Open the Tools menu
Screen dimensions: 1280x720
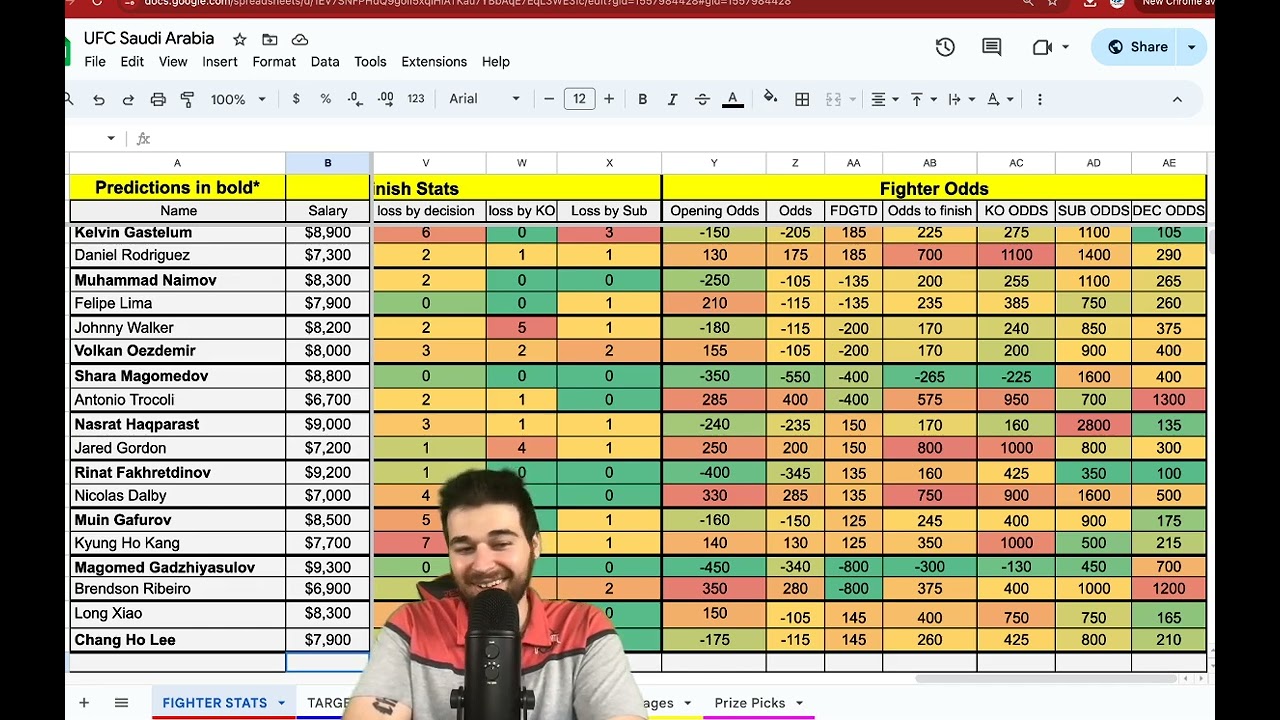370,62
